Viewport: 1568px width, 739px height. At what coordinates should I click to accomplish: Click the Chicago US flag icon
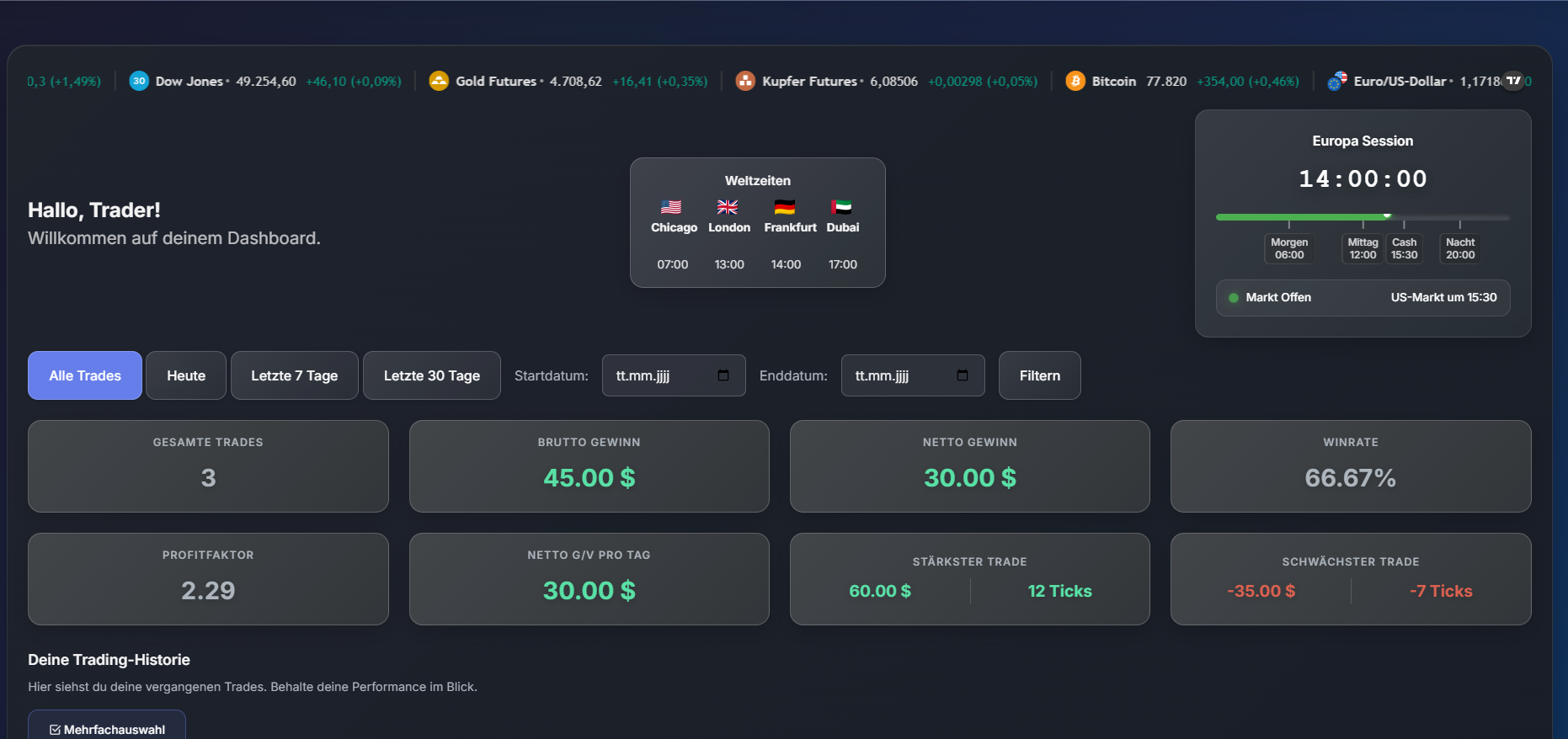[671, 207]
